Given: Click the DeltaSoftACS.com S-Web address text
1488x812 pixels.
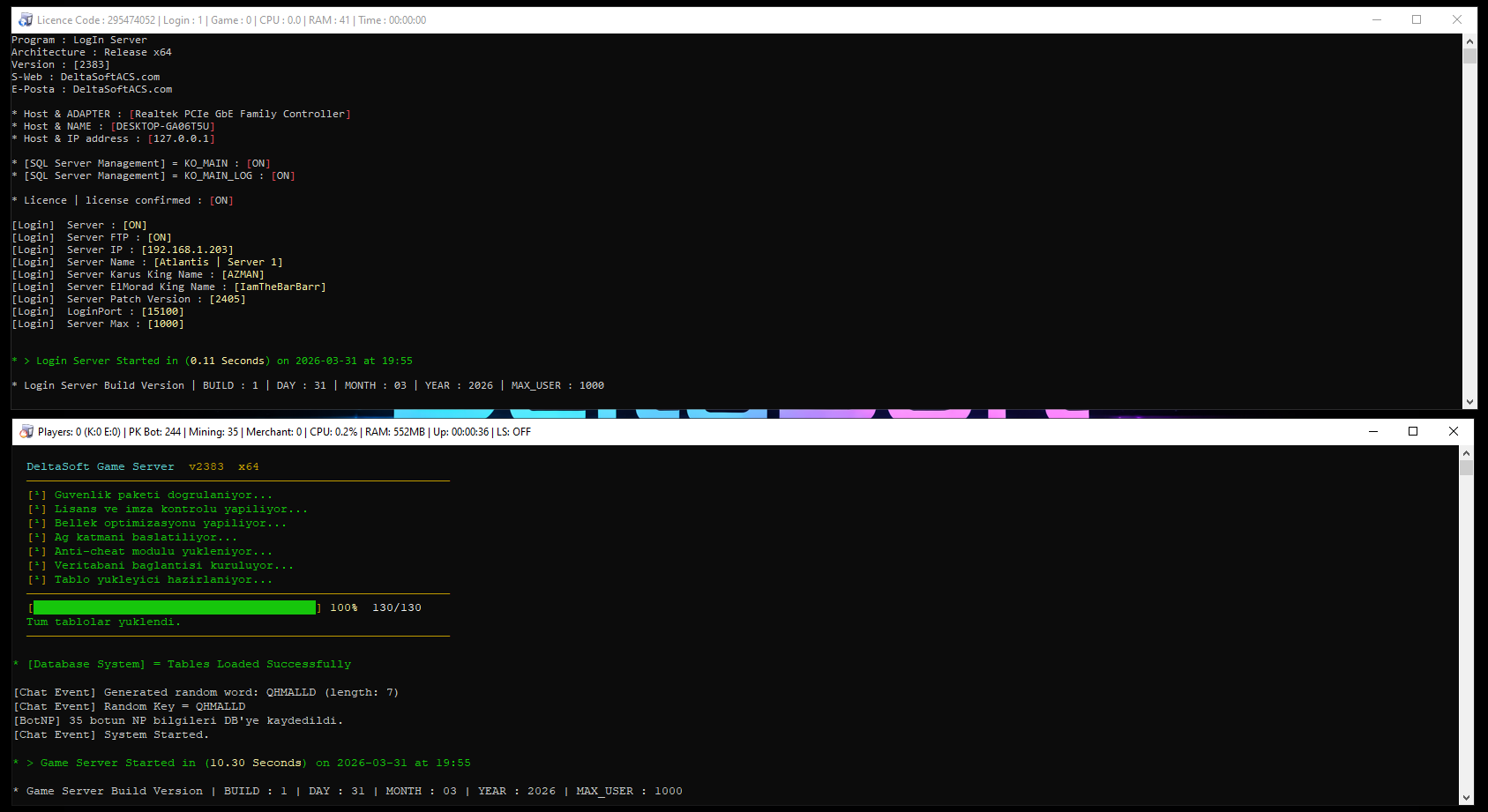Looking at the screenshot, I should pyautogui.click(x=110, y=77).
